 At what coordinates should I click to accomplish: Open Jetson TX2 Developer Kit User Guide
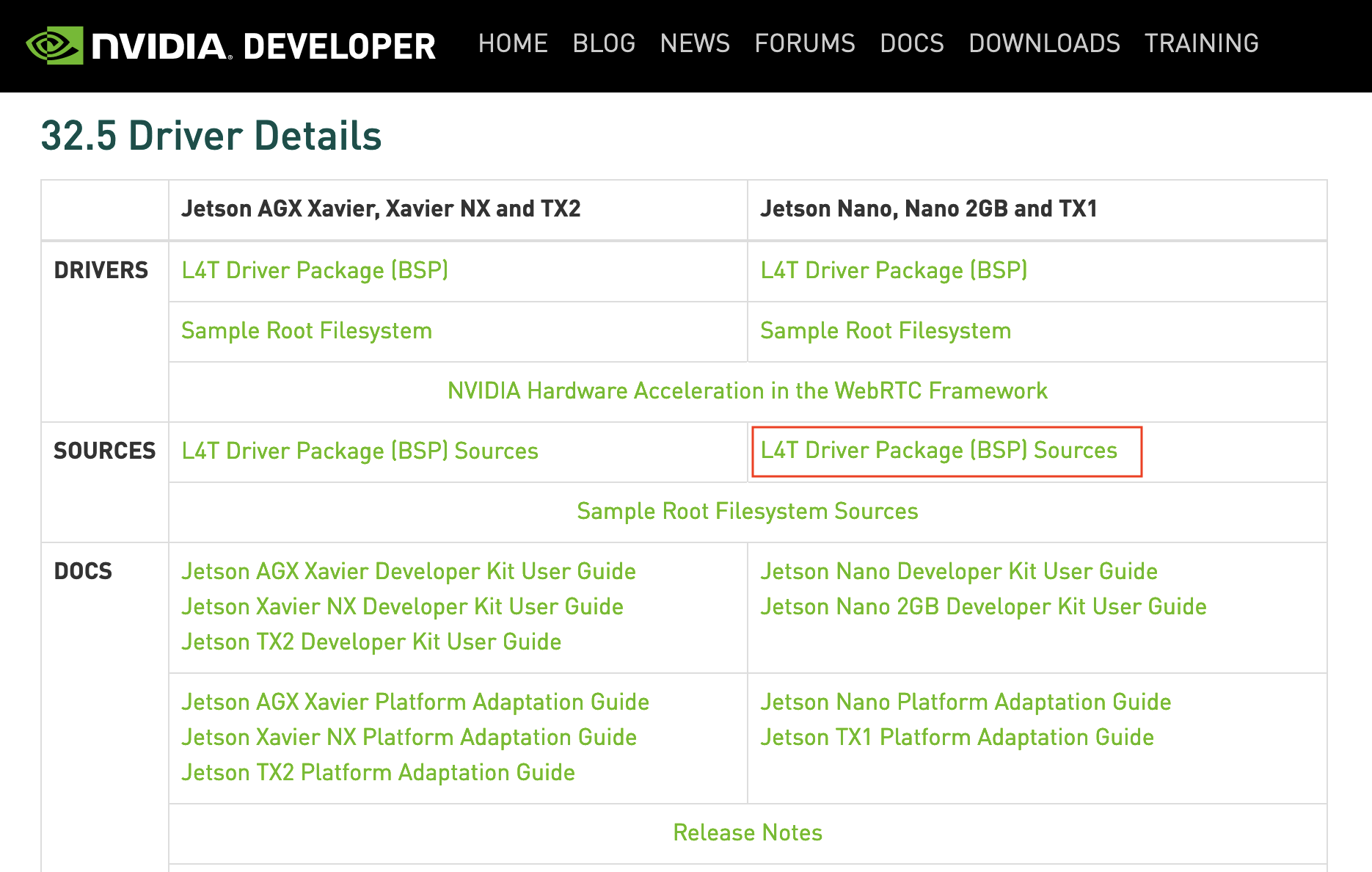[x=371, y=642]
